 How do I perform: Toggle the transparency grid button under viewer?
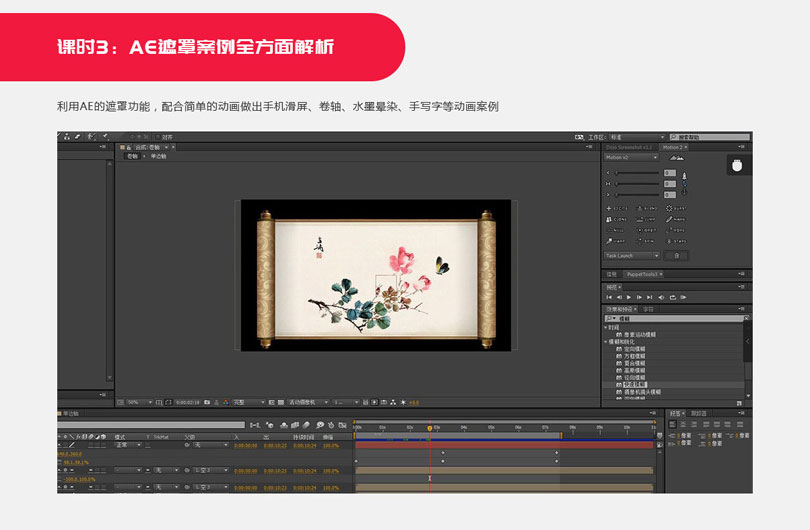(281, 402)
